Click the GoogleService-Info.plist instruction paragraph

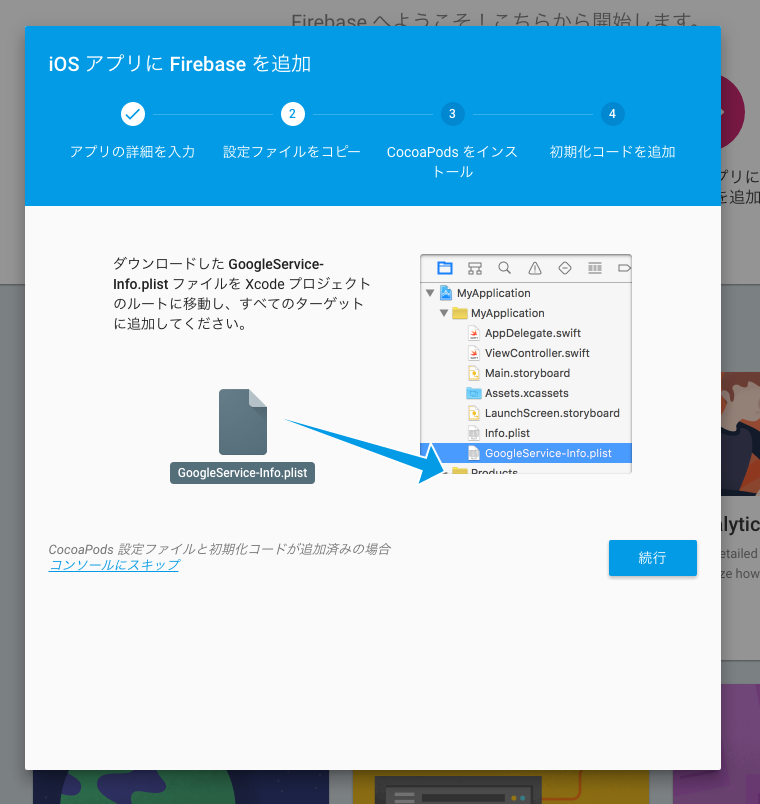pos(241,294)
